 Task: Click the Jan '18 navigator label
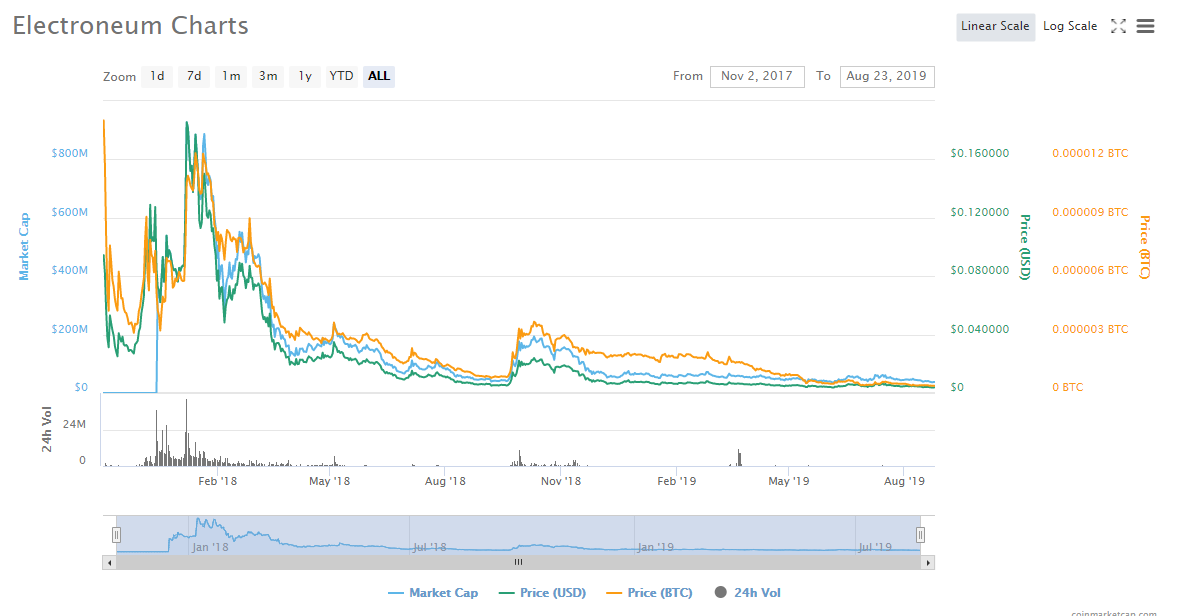tap(210, 547)
